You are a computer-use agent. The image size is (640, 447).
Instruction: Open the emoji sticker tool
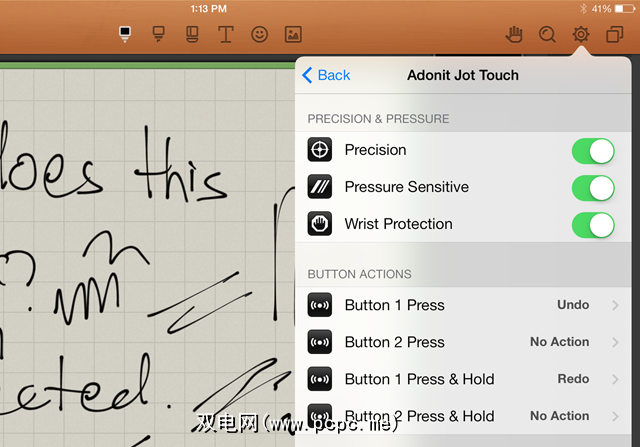[260, 35]
